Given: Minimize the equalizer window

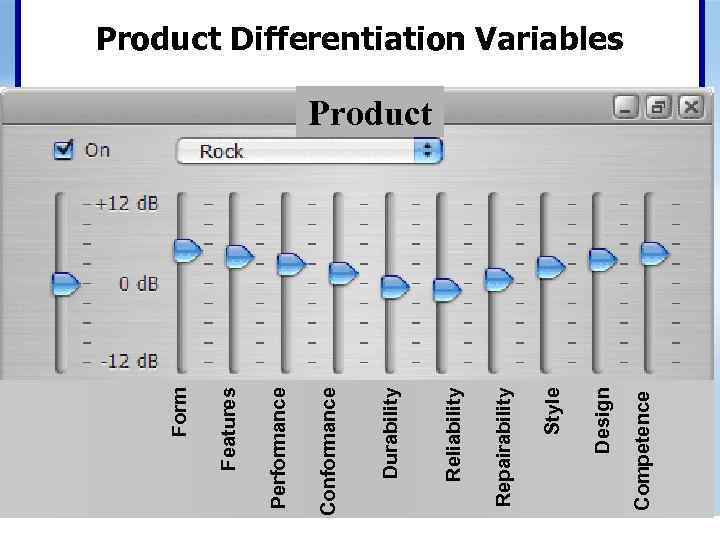Looking at the screenshot, I should click(x=627, y=107).
